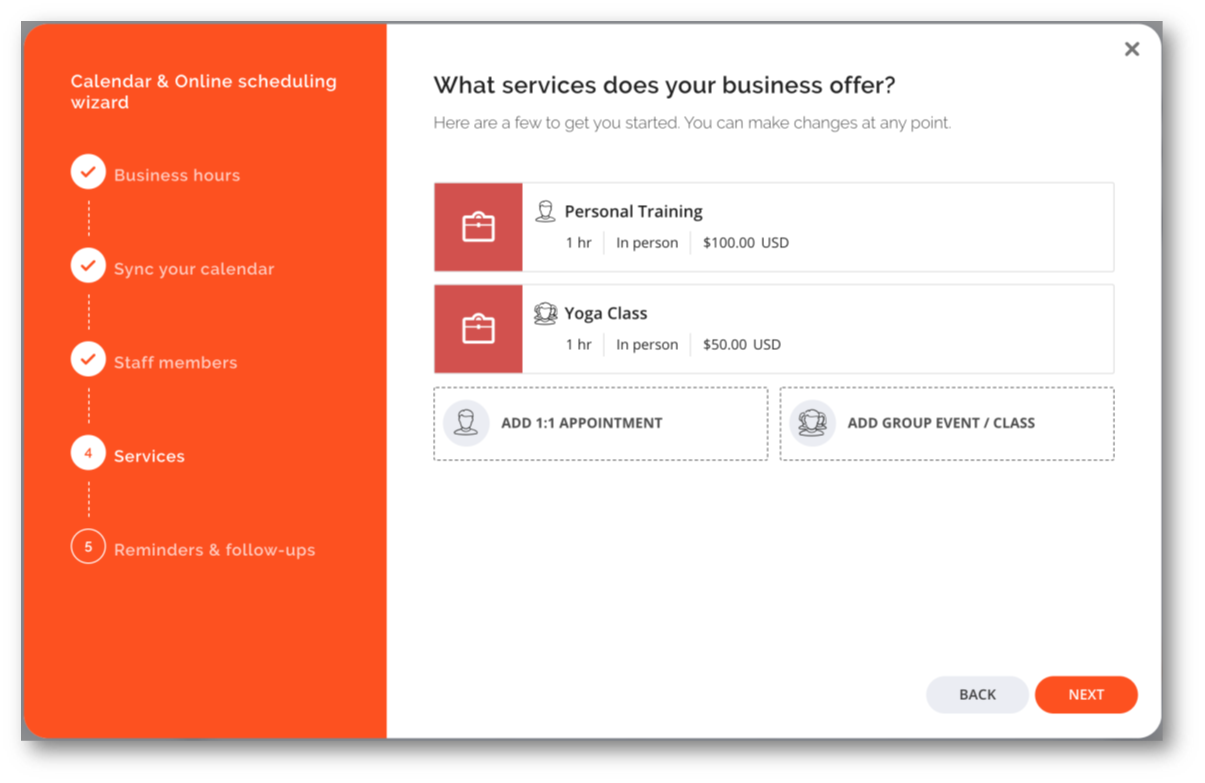Click the BACK button
Image resolution: width=1205 pixels, height=783 pixels.
pos(977,694)
